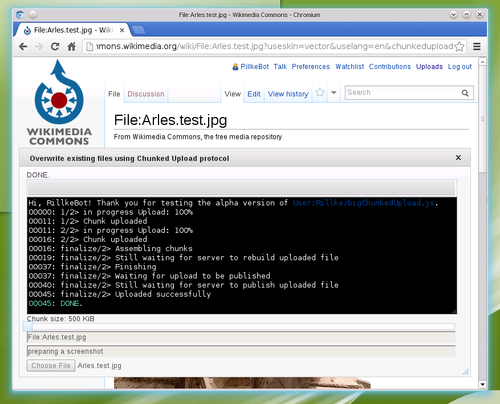Click the 'Chunk size: 500 KiB' label
Viewport: 500px width, 404px height.
point(61,319)
